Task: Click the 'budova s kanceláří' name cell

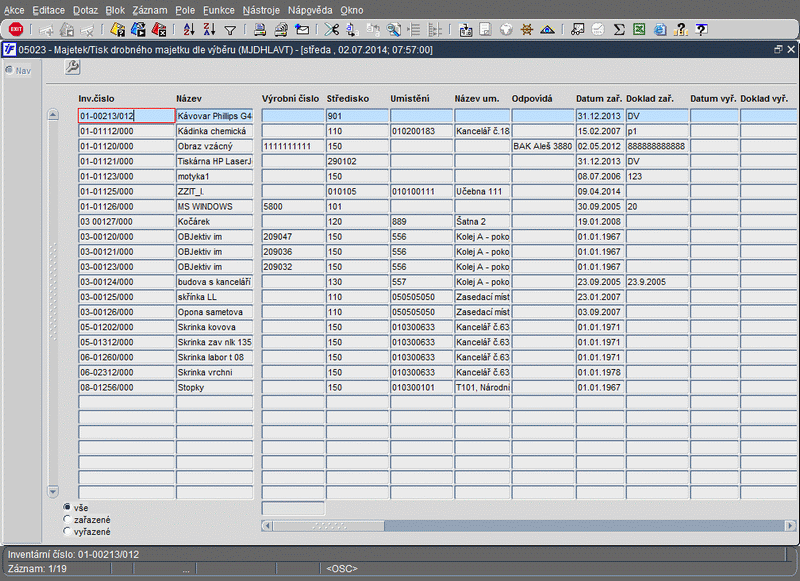Action: [x=214, y=282]
